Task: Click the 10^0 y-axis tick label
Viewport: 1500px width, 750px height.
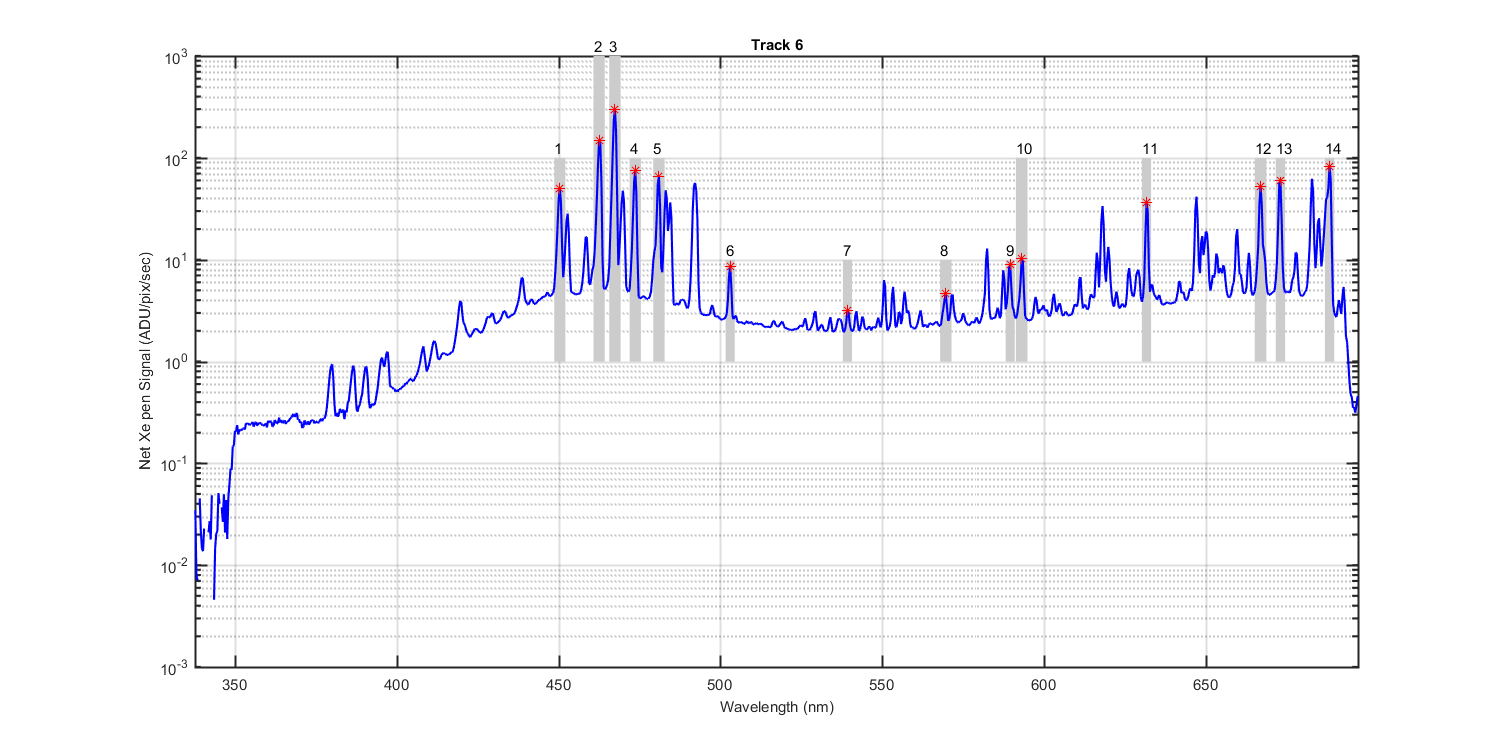Action: (x=177, y=362)
